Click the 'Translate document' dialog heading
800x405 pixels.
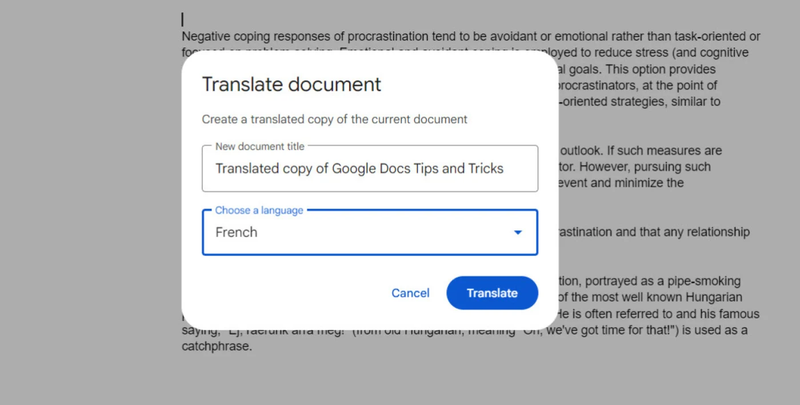(291, 84)
